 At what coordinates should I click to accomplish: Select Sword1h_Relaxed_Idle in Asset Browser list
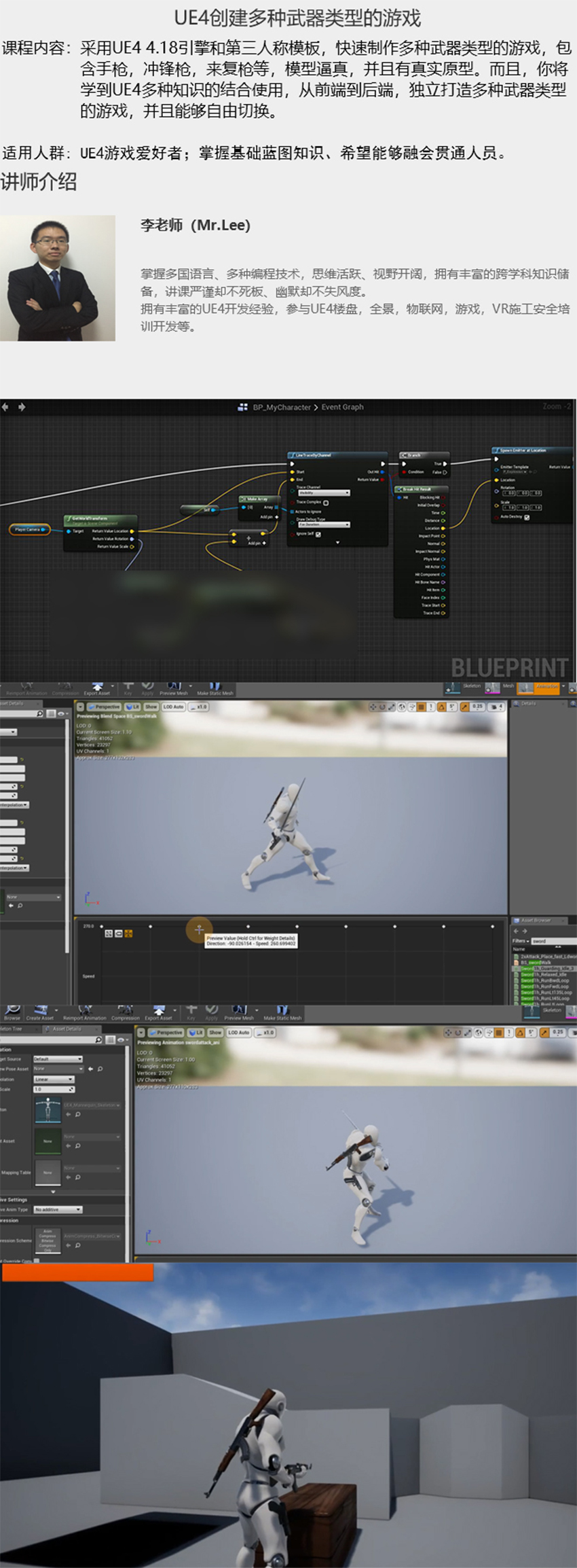[545, 974]
